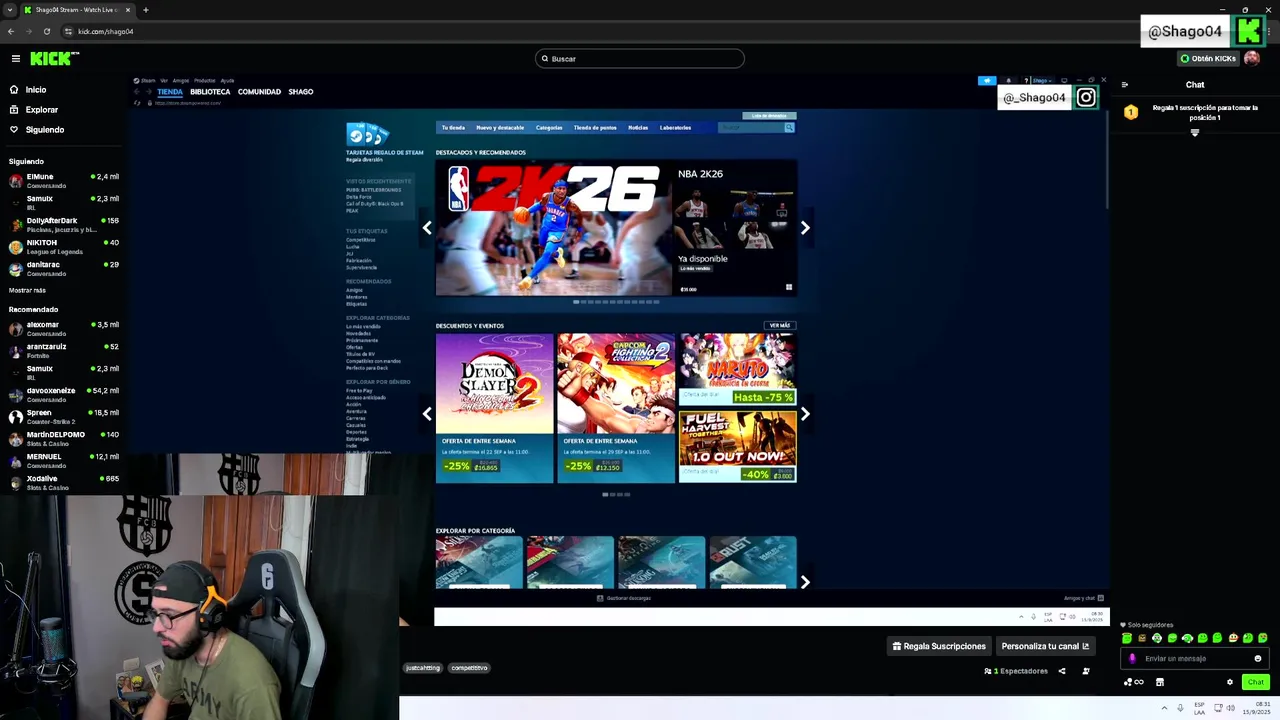Show next featured game after NBA 2K26

tap(805, 228)
